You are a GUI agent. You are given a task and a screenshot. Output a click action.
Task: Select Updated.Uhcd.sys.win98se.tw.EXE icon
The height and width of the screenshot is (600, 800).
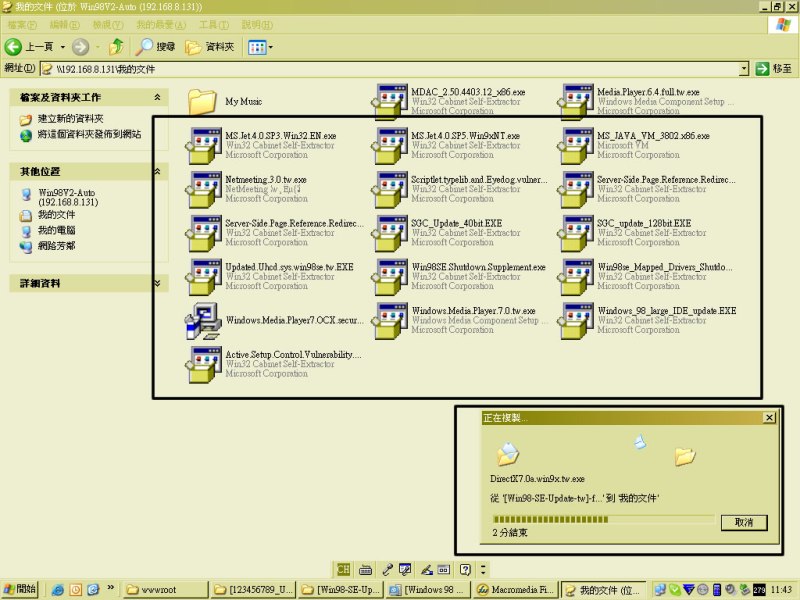pyautogui.click(x=203, y=277)
